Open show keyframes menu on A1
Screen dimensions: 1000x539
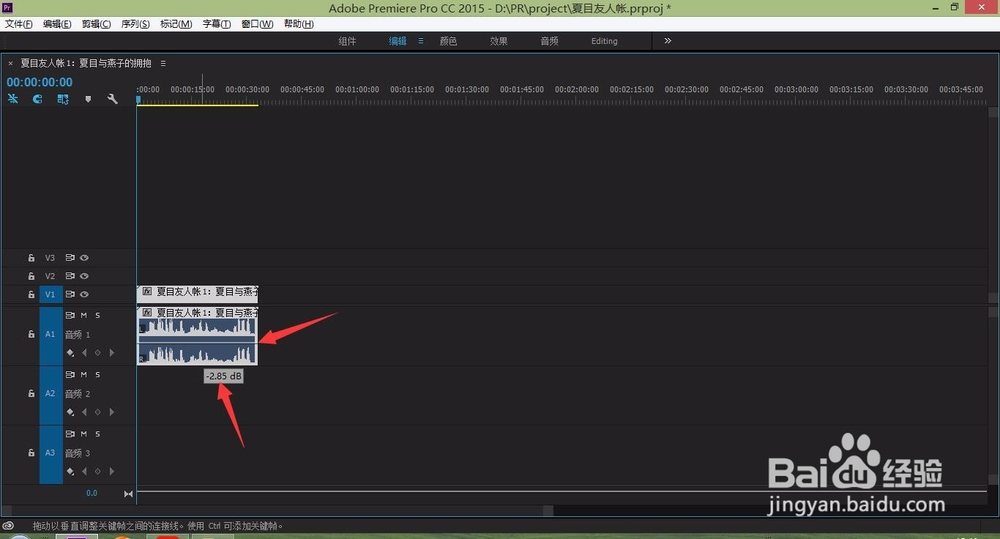click(x=70, y=353)
